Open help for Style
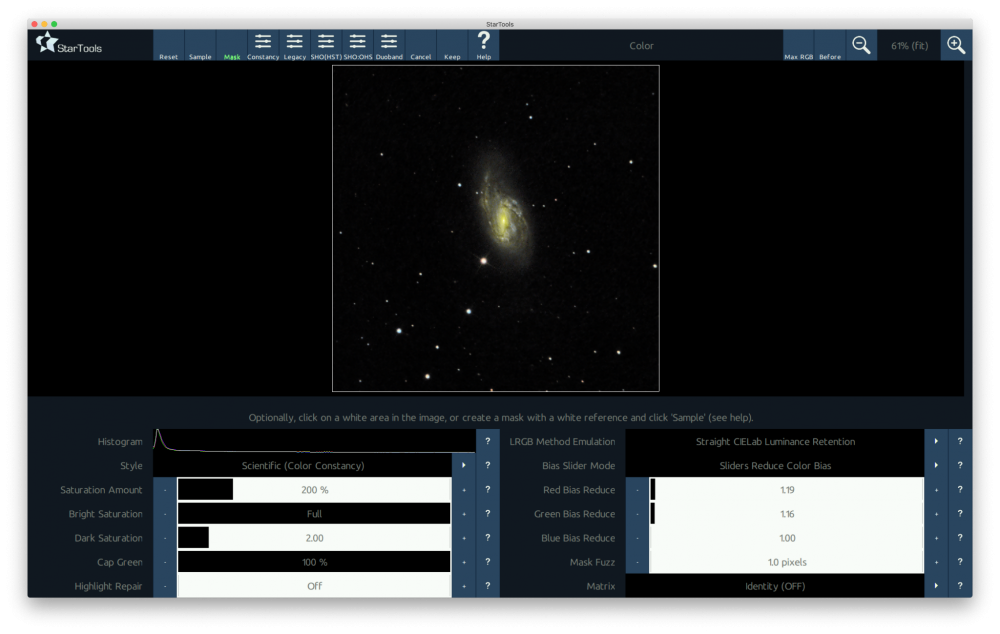 tap(488, 466)
